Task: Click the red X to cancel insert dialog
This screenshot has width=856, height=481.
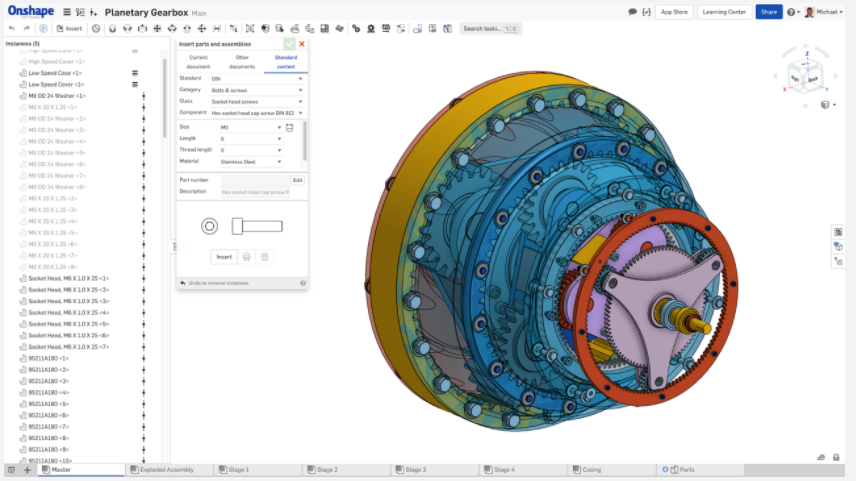Action: pyautogui.click(x=301, y=44)
